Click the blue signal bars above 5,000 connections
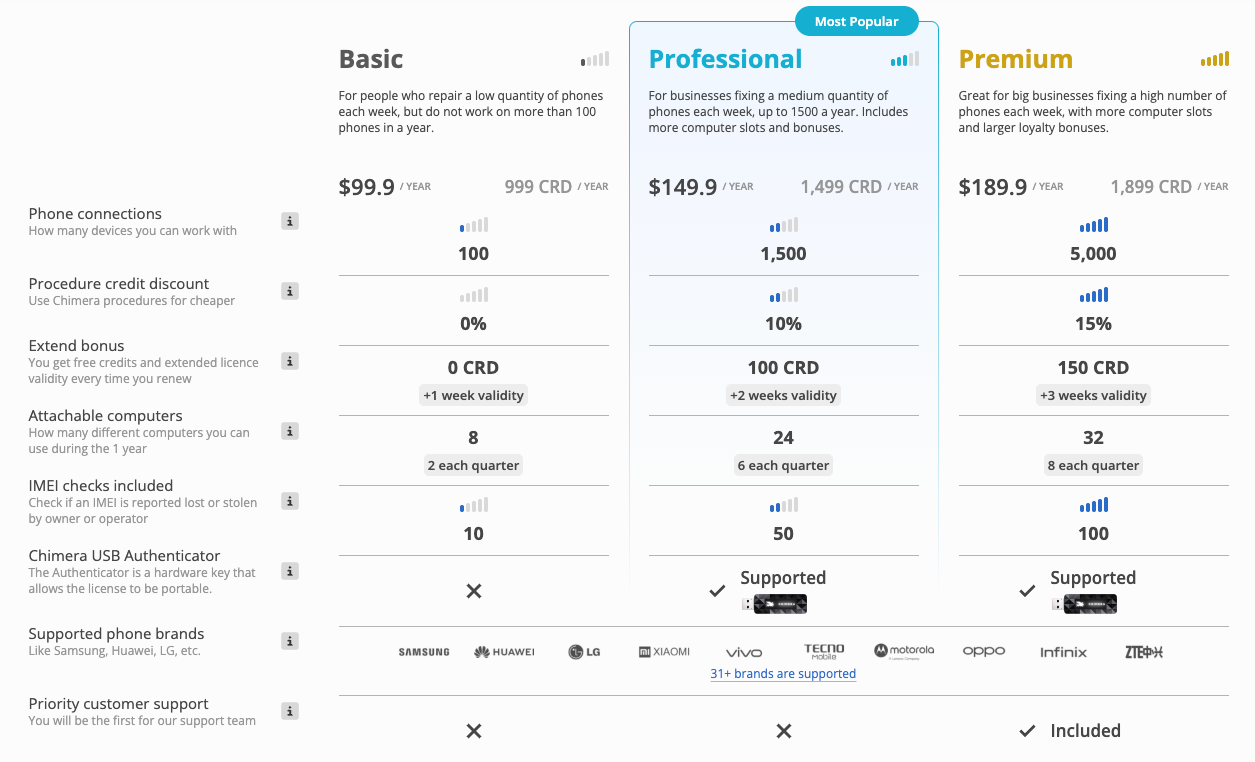 1093,225
